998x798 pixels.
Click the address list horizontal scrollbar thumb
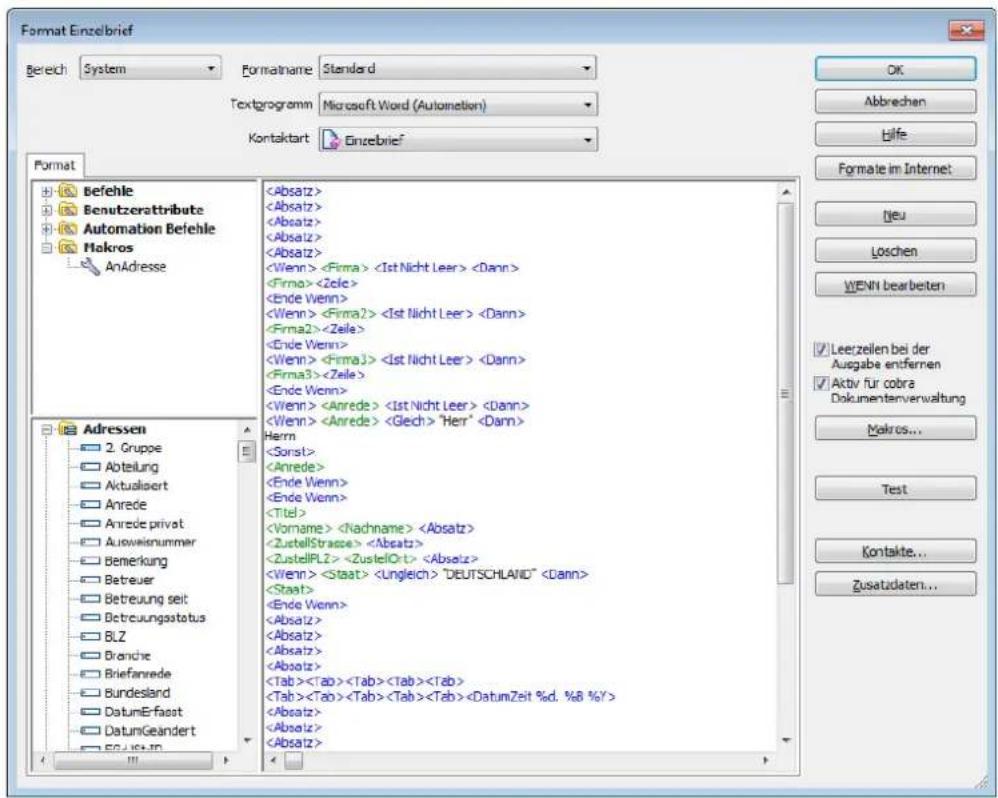(x=133, y=760)
